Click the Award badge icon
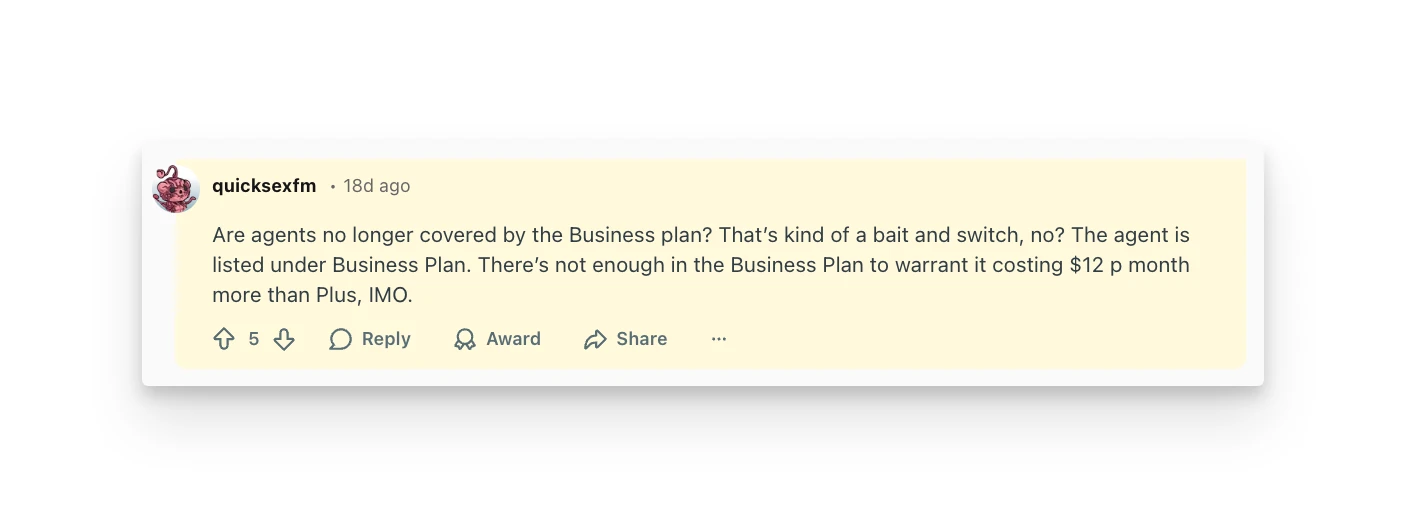 tap(465, 339)
